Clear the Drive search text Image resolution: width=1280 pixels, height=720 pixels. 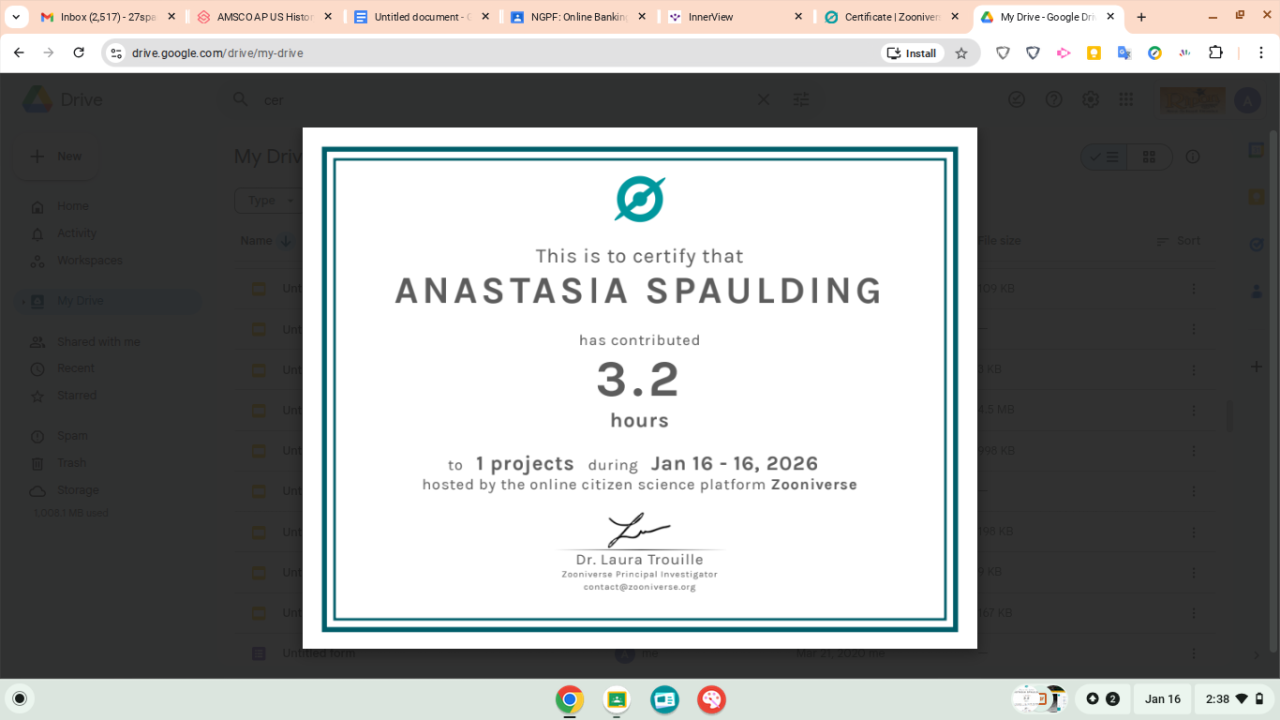click(763, 100)
